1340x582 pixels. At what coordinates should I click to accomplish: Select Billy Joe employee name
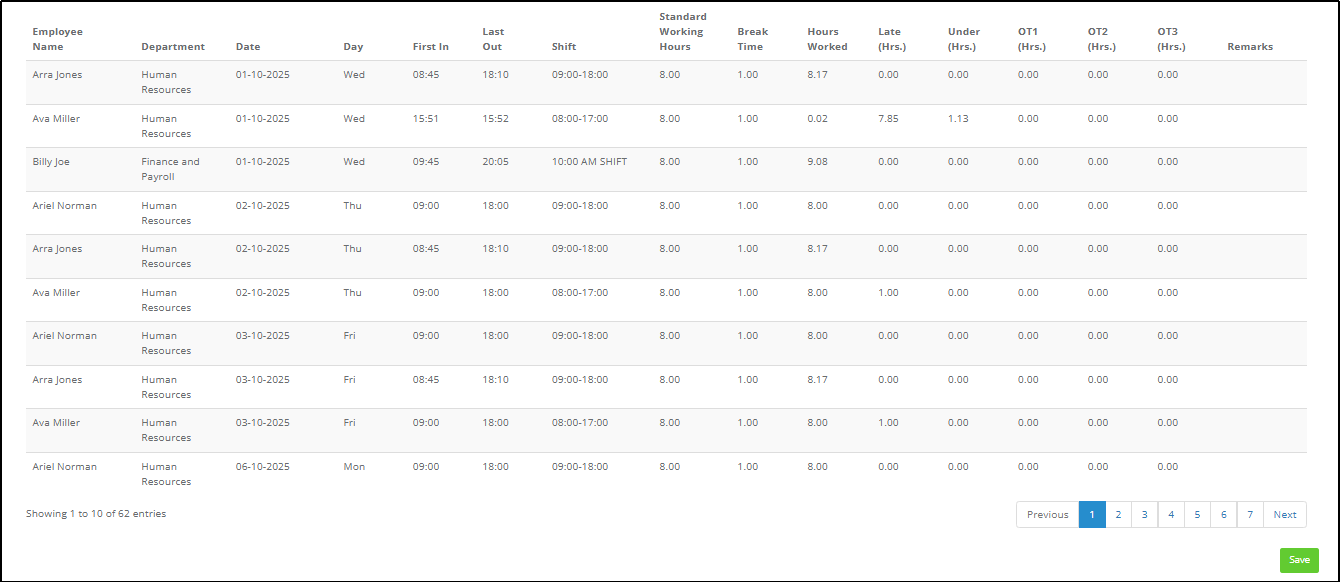coord(51,162)
